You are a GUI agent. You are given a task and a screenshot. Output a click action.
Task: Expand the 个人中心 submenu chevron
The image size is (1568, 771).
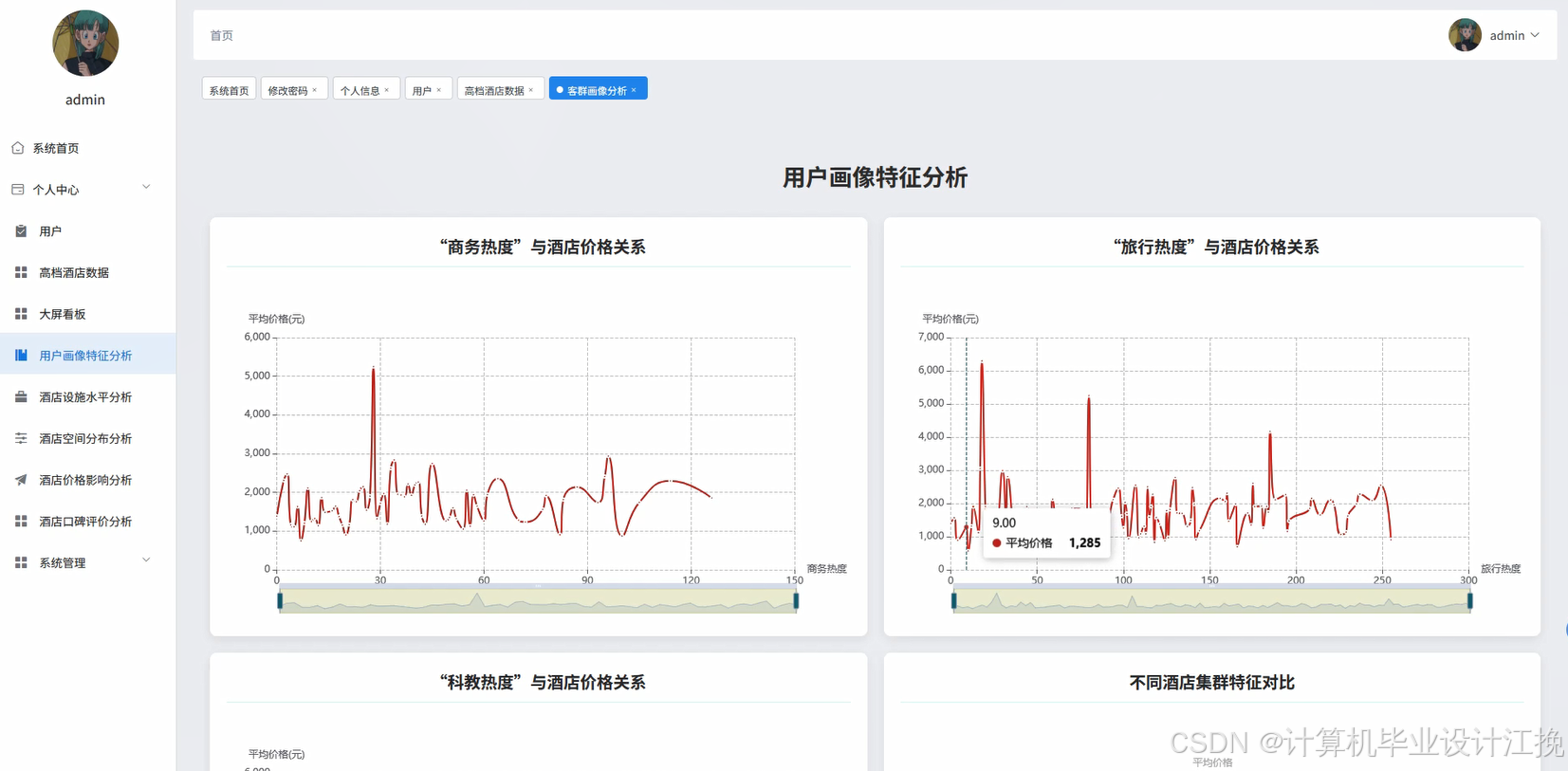coord(146,187)
